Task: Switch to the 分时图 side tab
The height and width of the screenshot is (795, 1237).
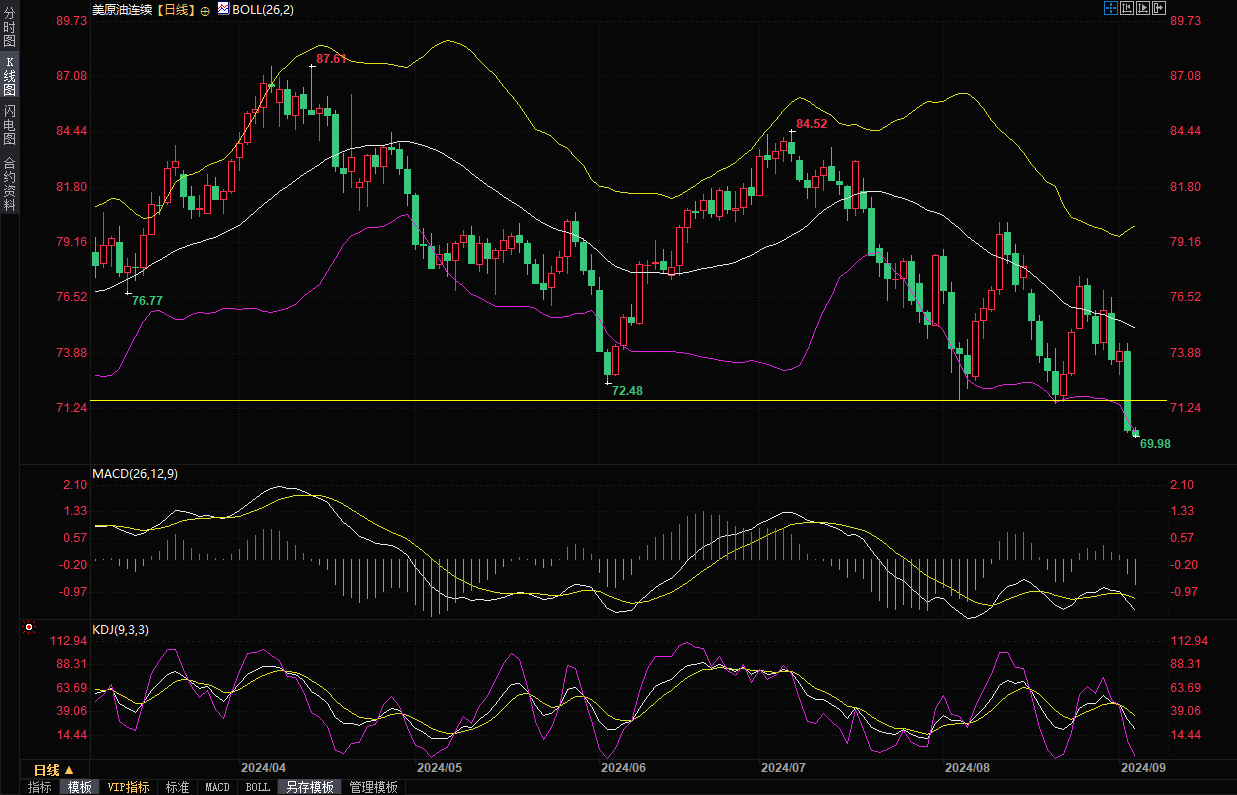Action: [9, 28]
